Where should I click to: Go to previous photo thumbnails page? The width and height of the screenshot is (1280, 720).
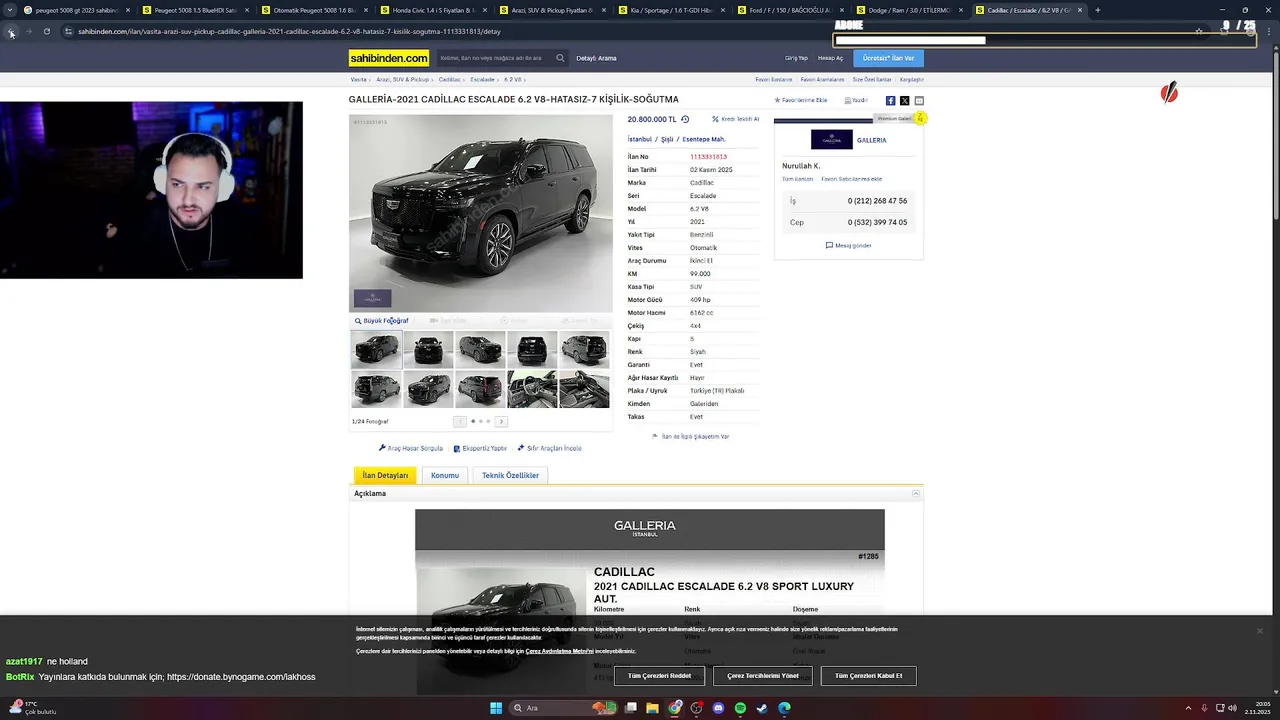460,422
